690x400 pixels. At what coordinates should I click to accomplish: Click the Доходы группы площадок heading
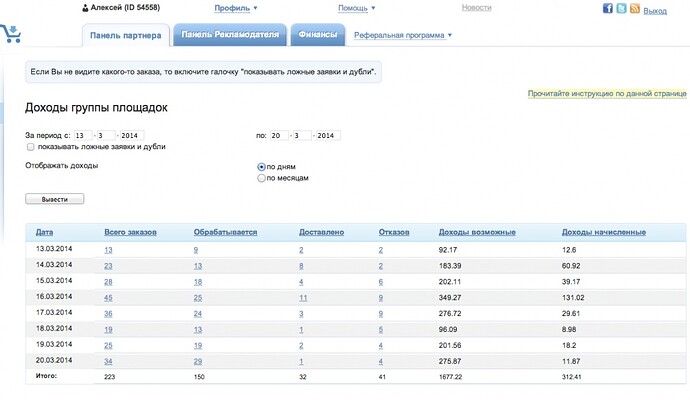[96, 108]
